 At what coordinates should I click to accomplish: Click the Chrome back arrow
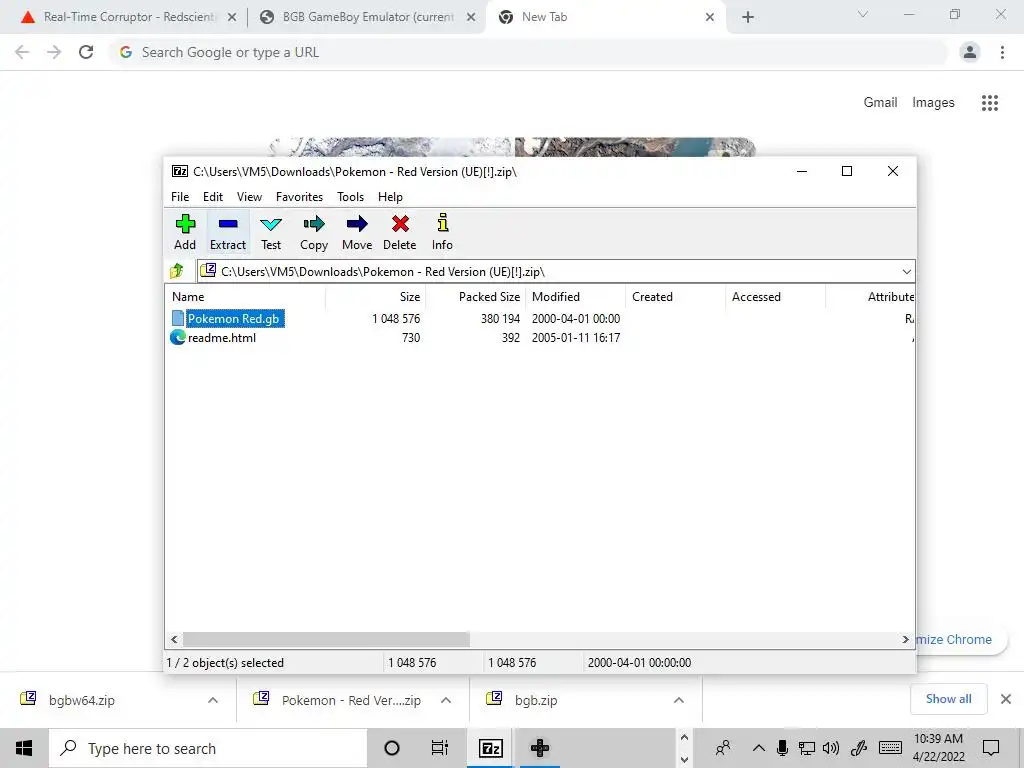click(x=22, y=52)
